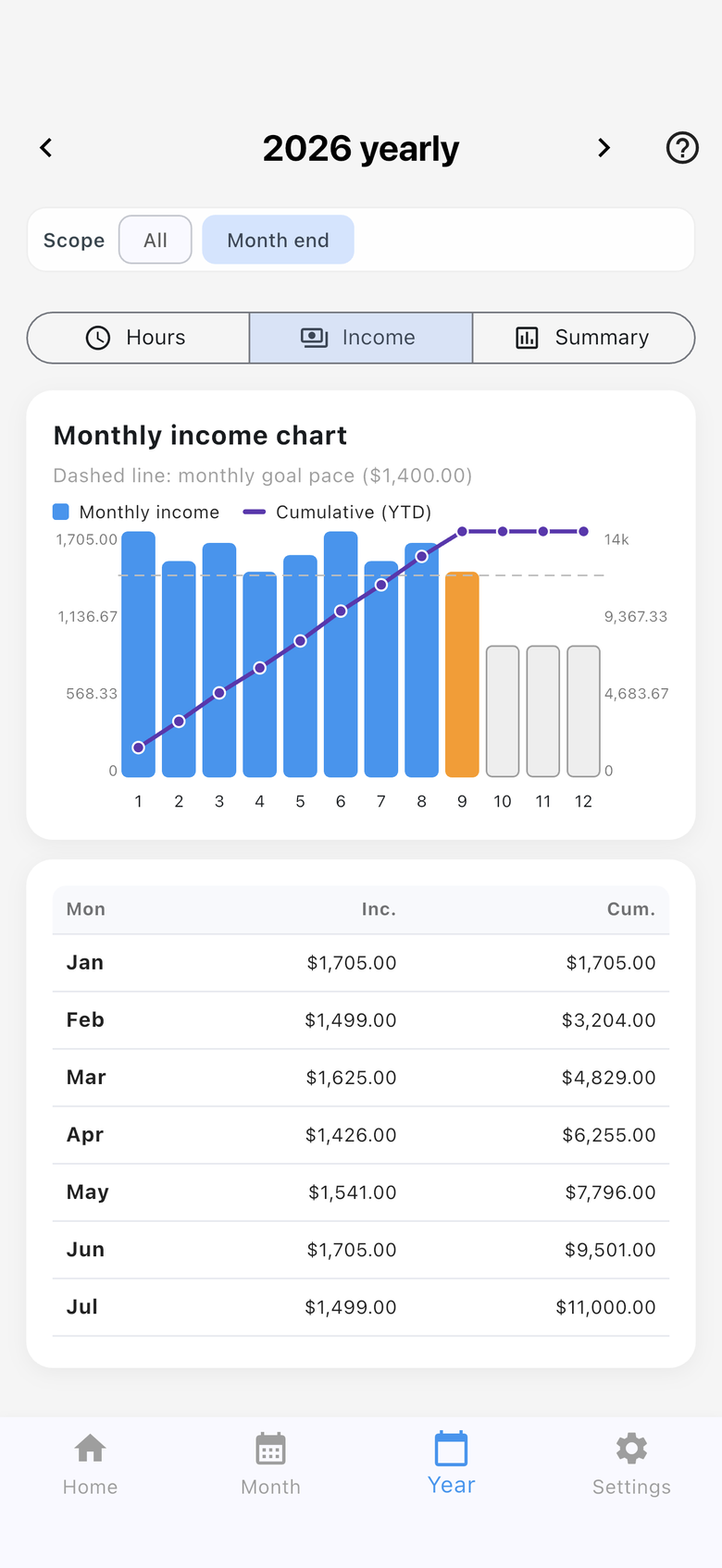Select the grey empty bar for month 10
722x1568 pixels.
pyautogui.click(x=503, y=711)
